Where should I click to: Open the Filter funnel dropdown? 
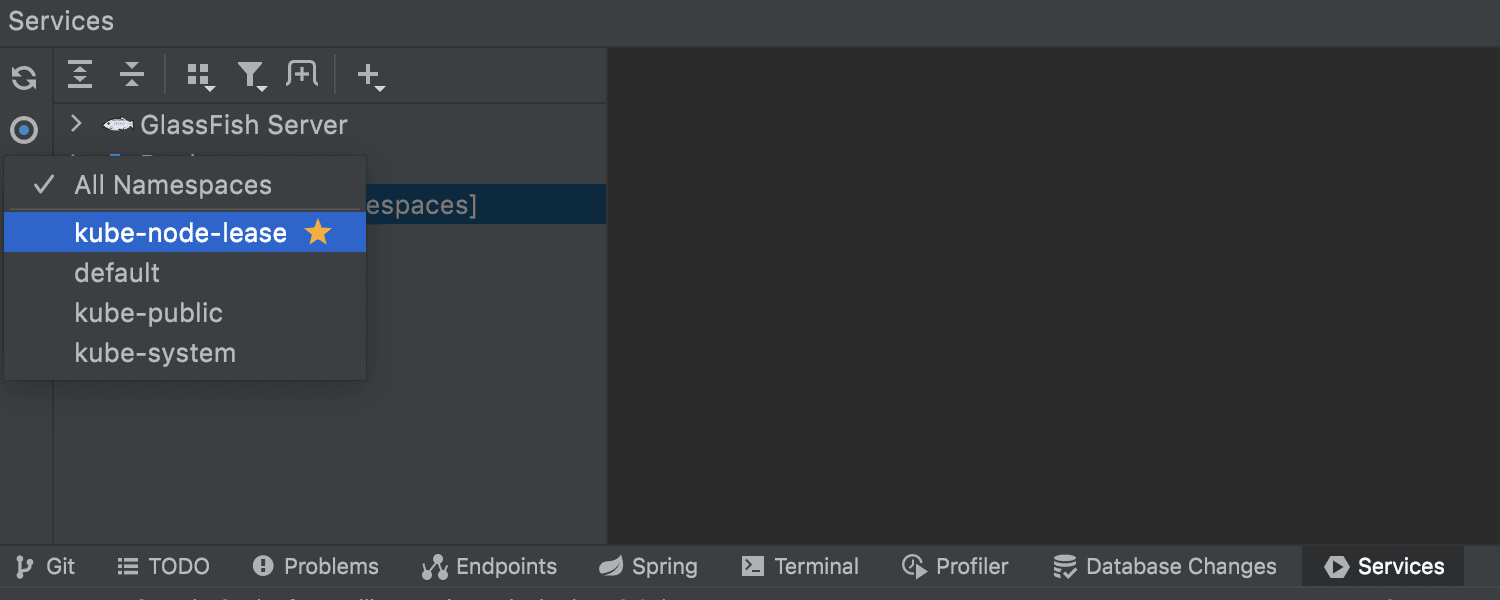tap(251, 76)
